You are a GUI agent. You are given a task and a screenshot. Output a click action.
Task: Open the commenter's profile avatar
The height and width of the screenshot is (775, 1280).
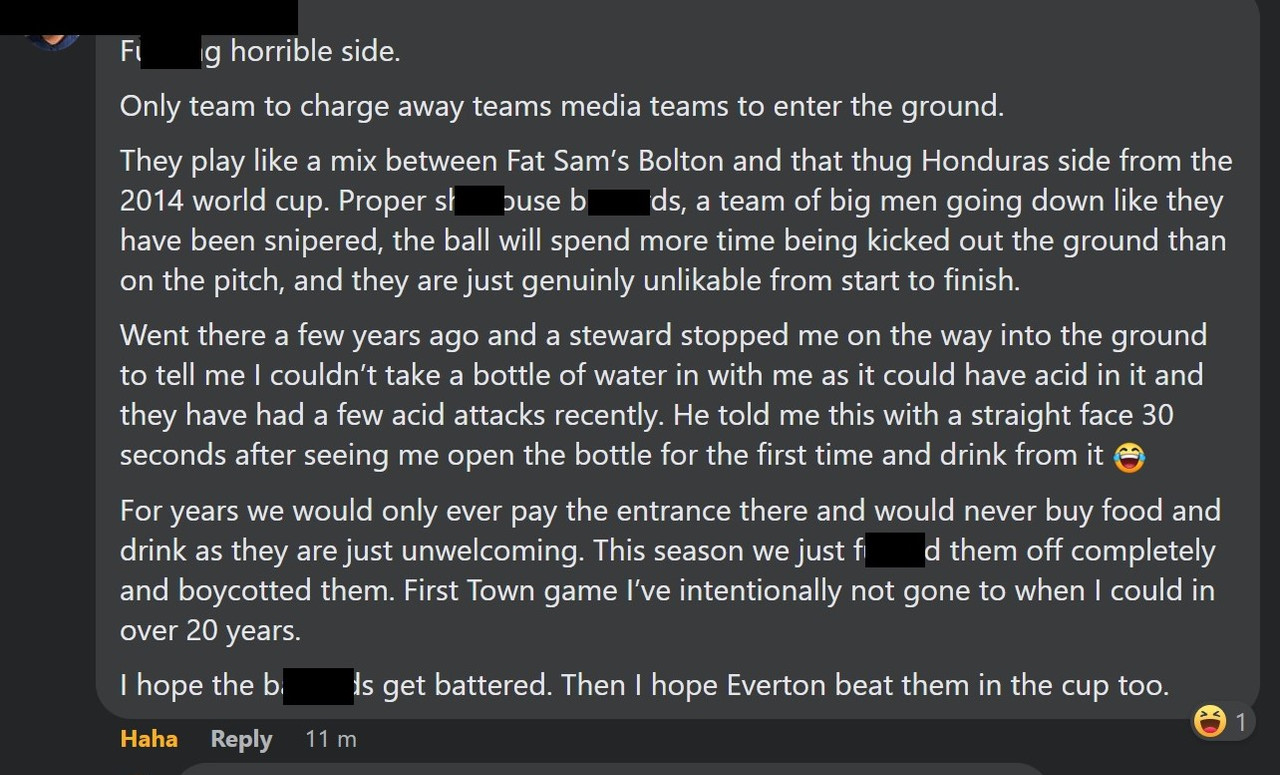(x=52, y=42)
